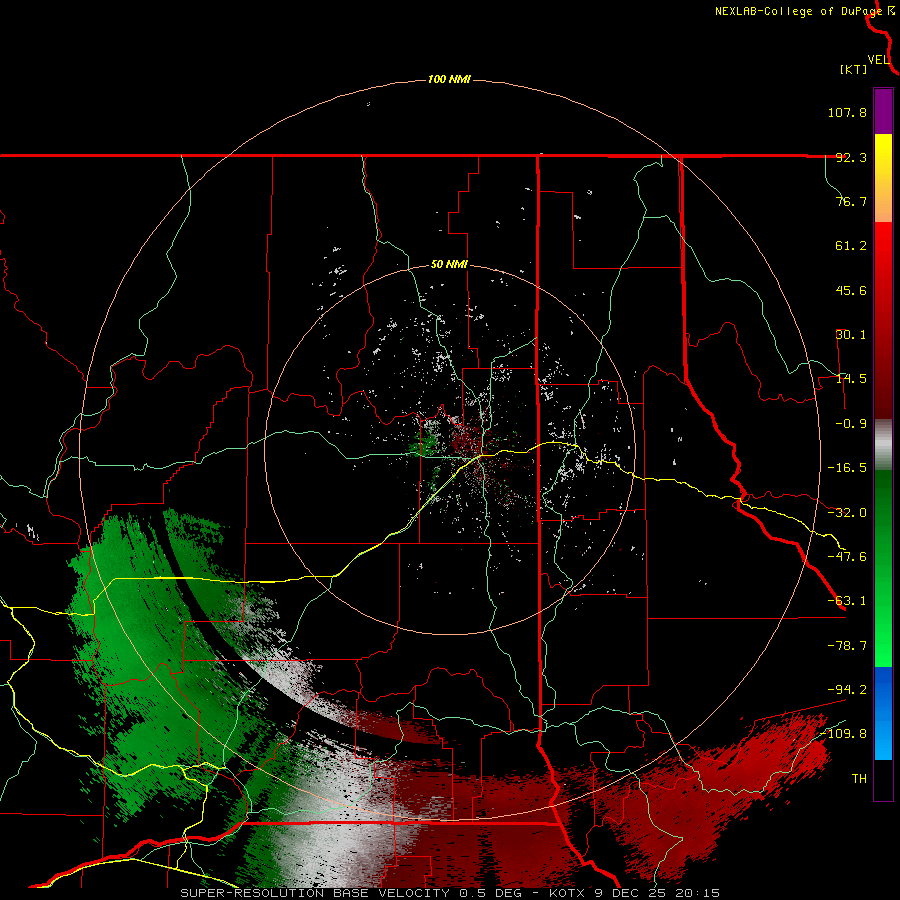Click the red segment of the color bar
The height and width of the screenshot is (900, 900).
pyautogui.click(x=883, y=320)
